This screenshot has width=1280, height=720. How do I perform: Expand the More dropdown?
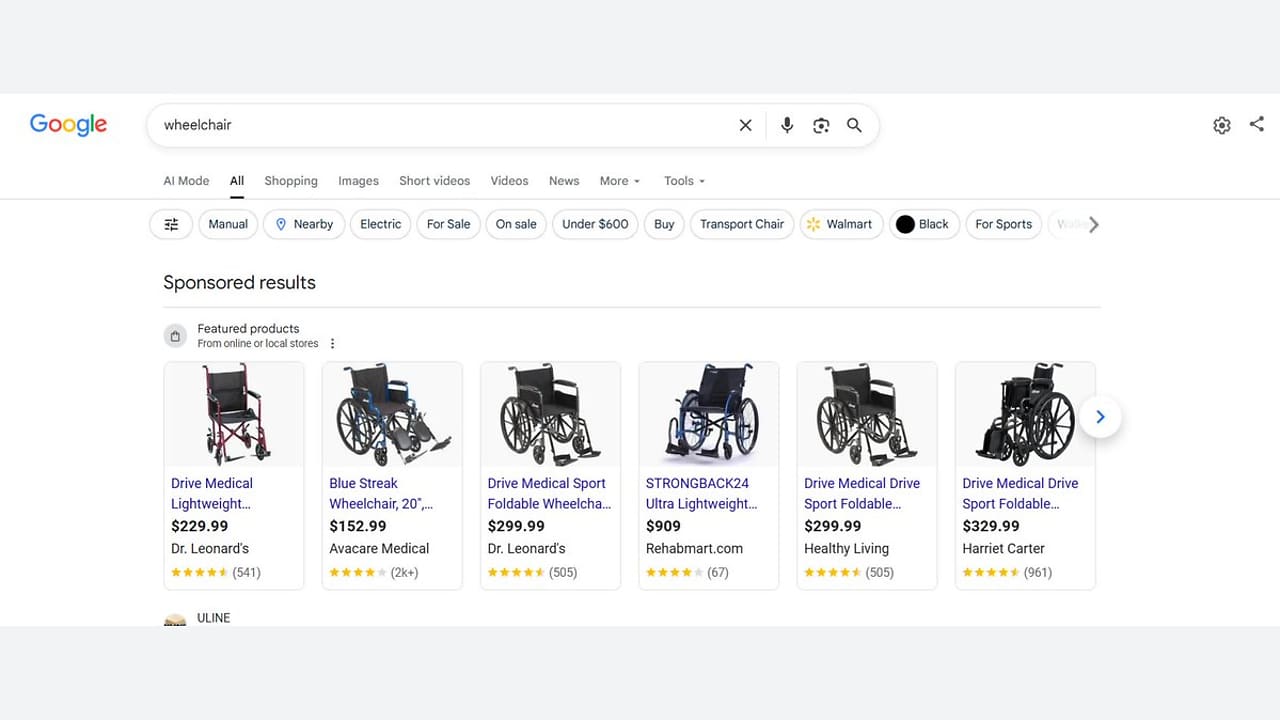pos(620,181)
